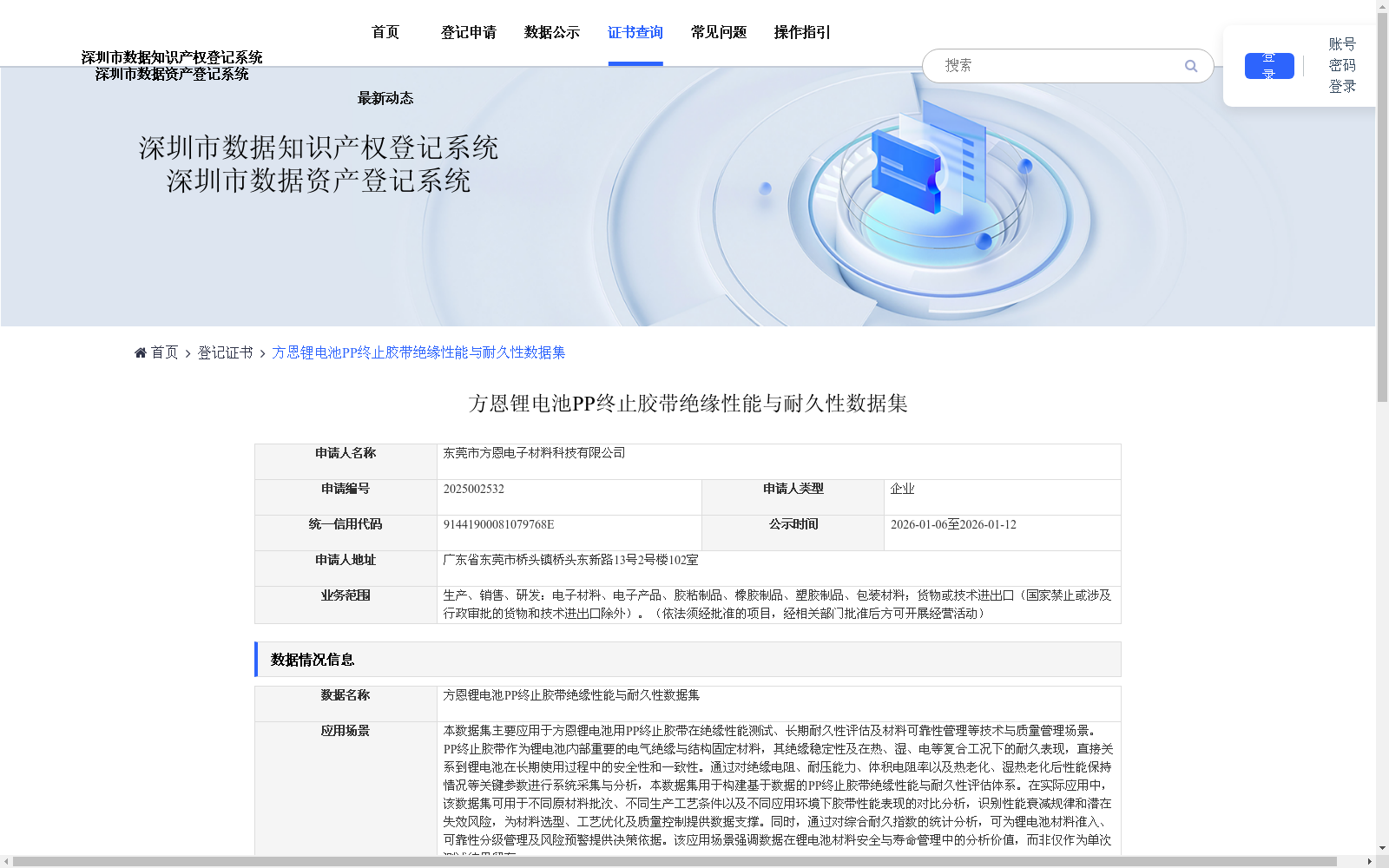Open 操作指引 menu item
1389x868 pixels.
802,32
